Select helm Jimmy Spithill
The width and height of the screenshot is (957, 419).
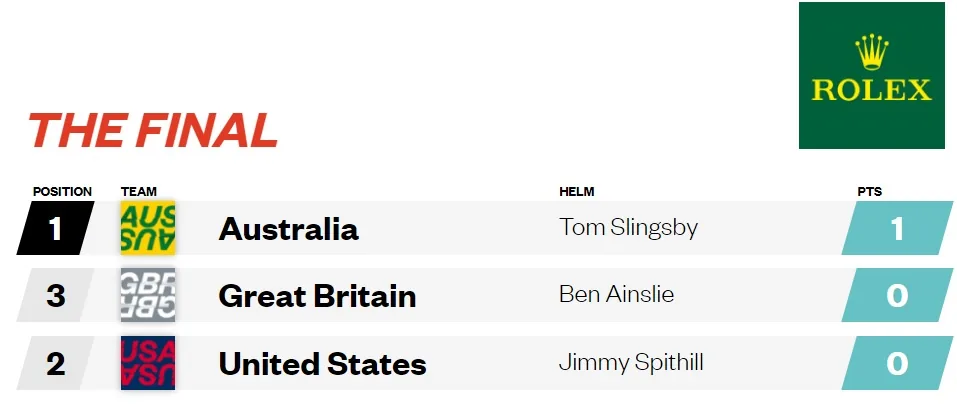click(631, 363)
